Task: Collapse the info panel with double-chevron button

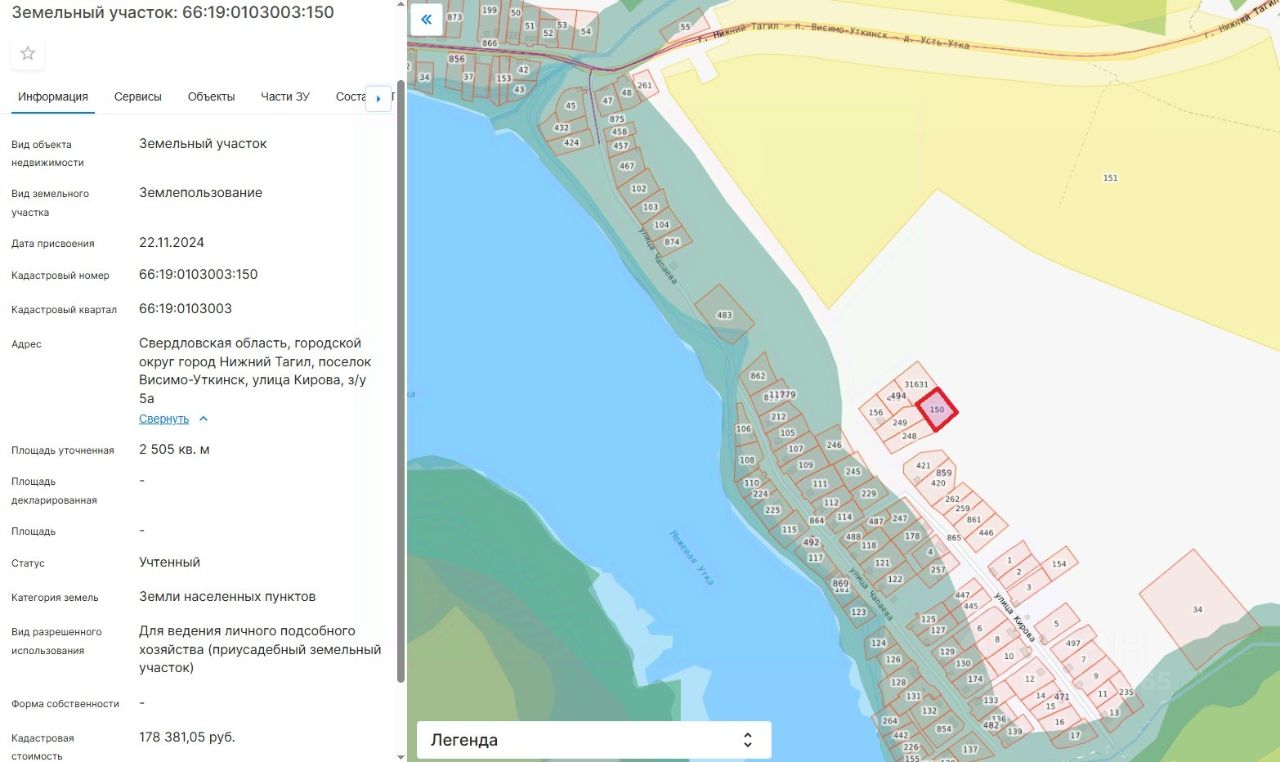Action: coord(427,19)
